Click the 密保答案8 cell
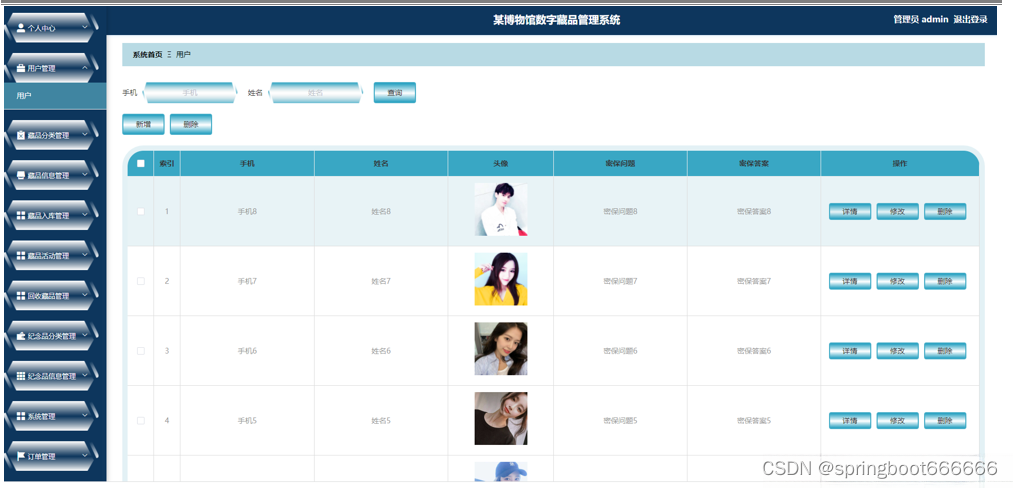 pos(754,211)
